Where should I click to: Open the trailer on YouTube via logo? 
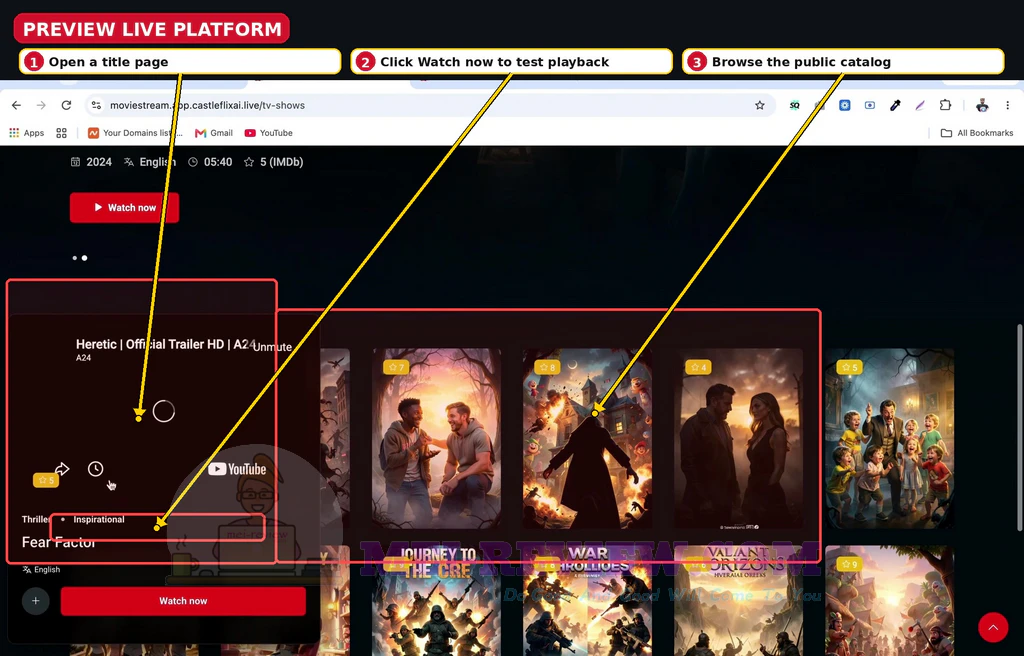[237, 468]
